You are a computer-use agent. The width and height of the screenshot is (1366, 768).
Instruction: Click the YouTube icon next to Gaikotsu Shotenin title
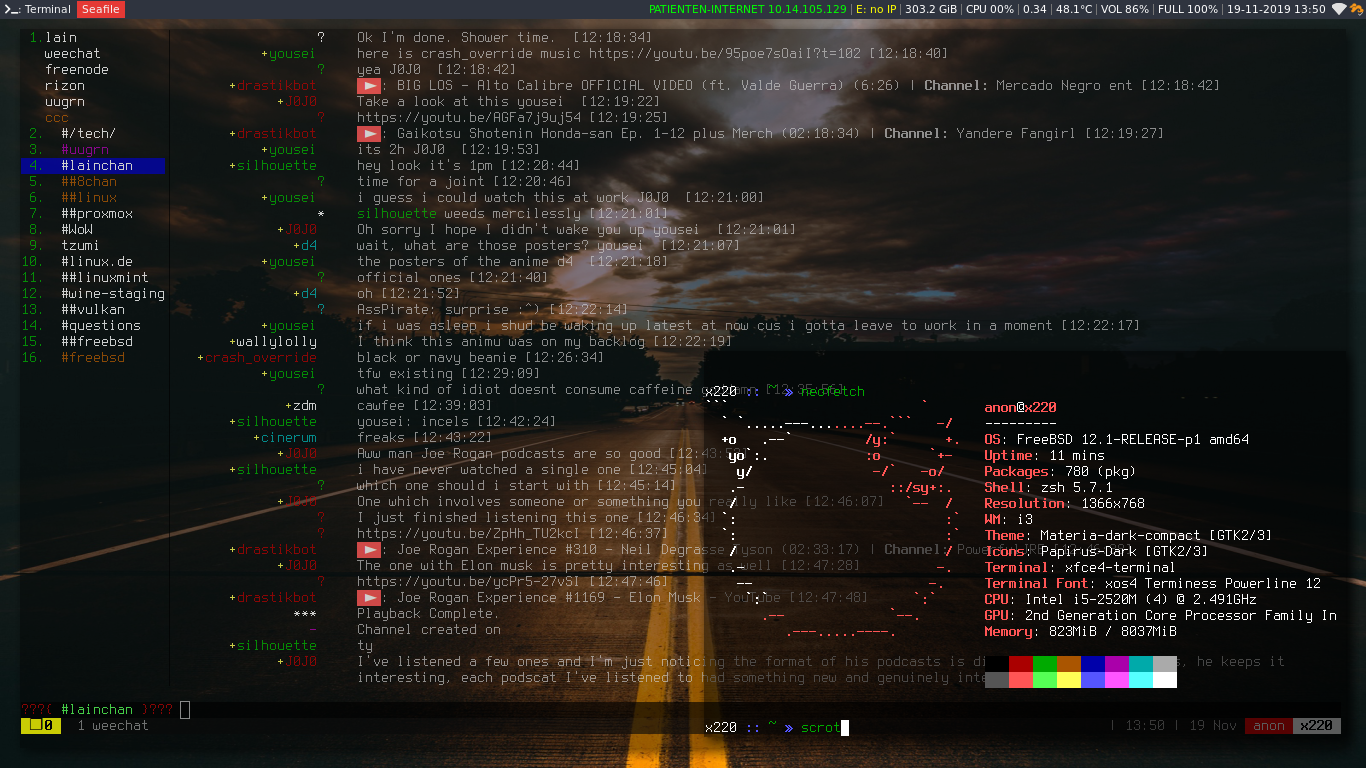pyautogui.click(x=369, y=134)
